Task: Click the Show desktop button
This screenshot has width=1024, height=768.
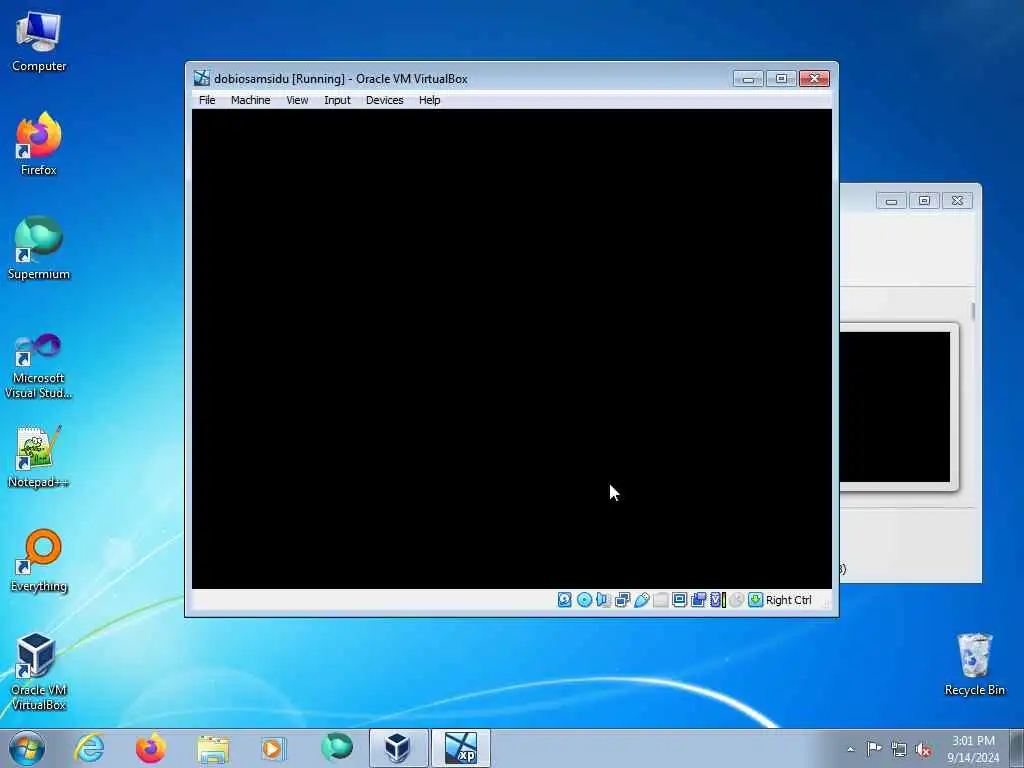Action: pos(1017,748)
